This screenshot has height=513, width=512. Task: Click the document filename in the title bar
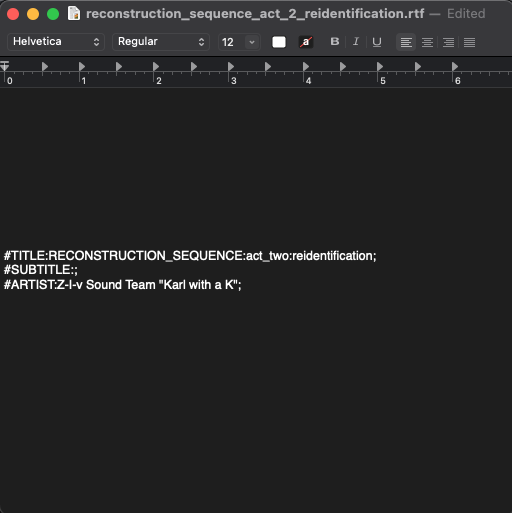(x=255, y=14)
